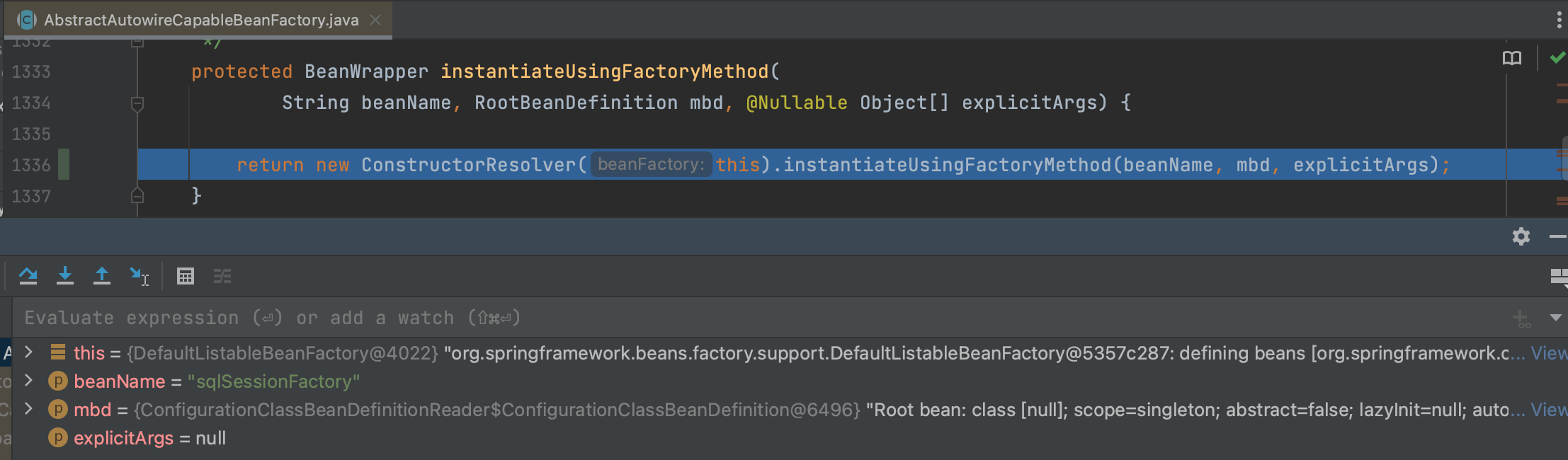Click View link for mbd value
The height and width of the screenshot is (460, 1568).
tap(1549, 409)
